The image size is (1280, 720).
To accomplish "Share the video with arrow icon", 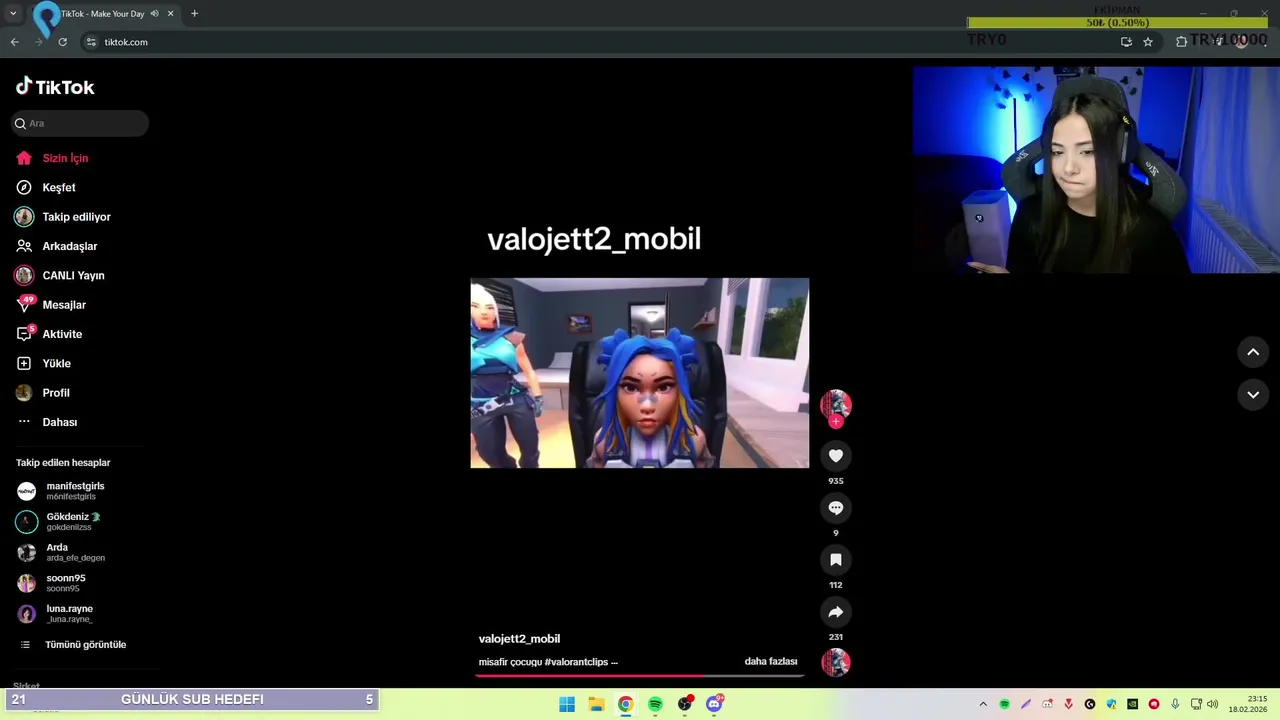I will point(836,612).
